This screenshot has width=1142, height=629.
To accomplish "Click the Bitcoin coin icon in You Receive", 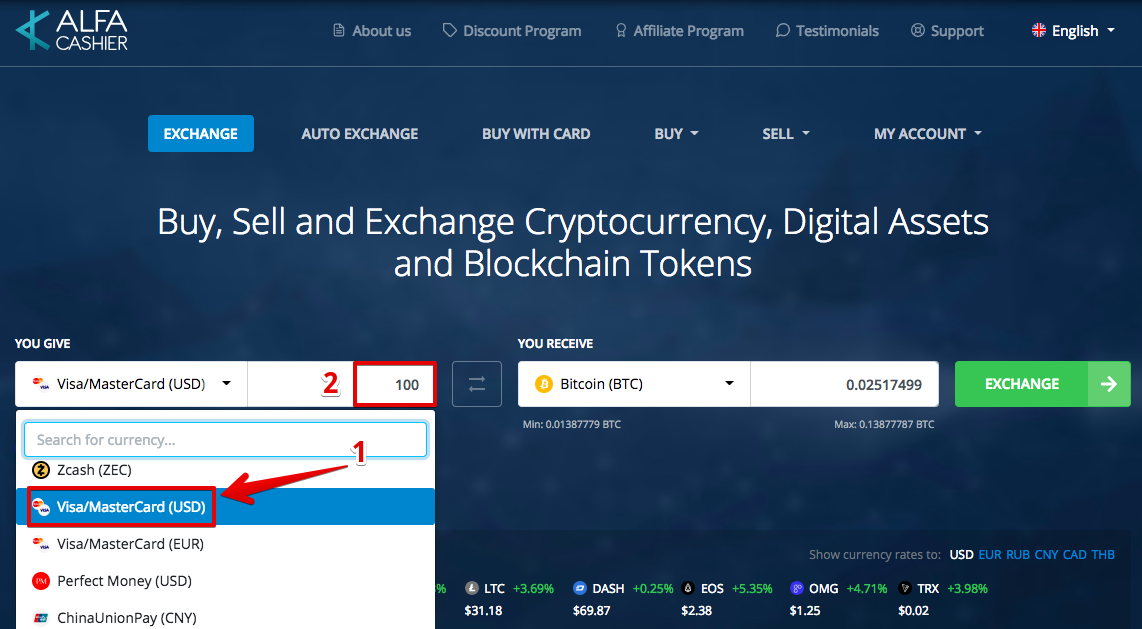I will point(544,384).
